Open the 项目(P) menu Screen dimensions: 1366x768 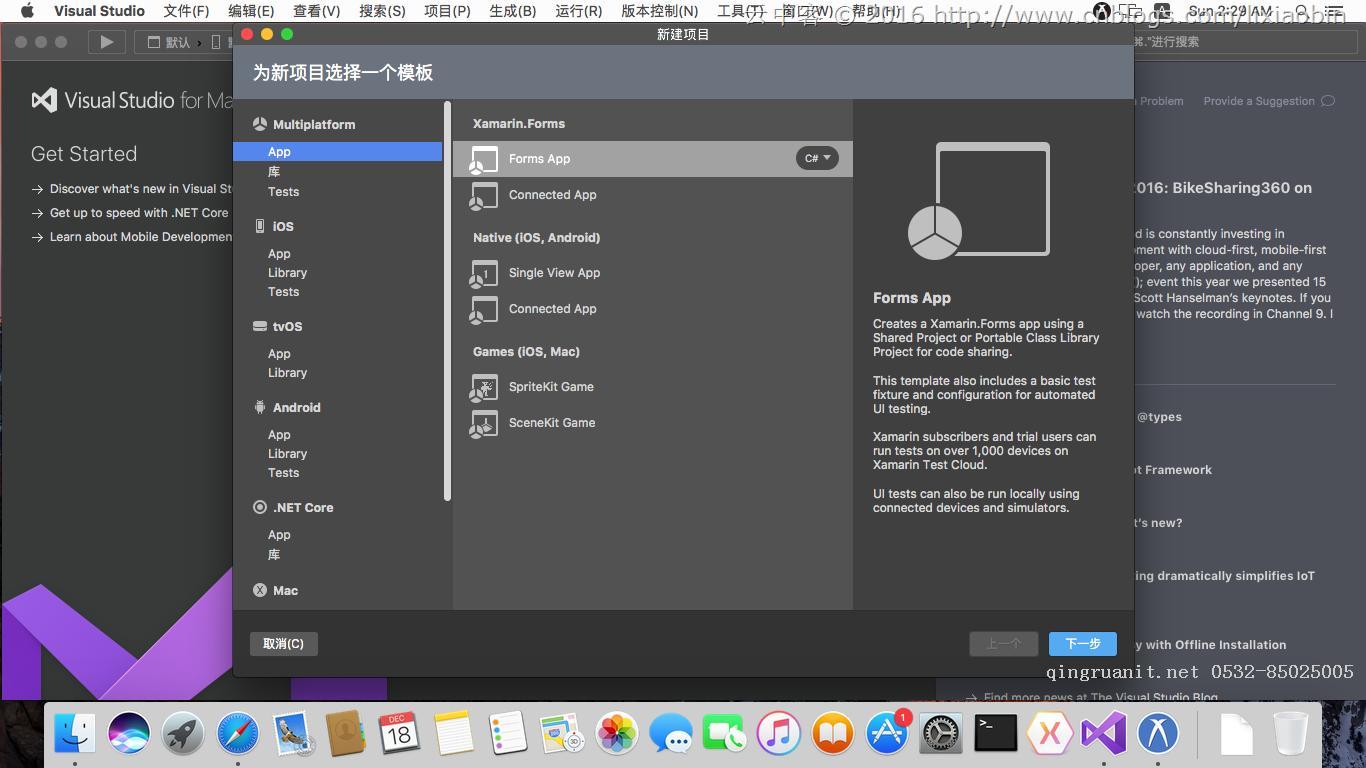447,11
